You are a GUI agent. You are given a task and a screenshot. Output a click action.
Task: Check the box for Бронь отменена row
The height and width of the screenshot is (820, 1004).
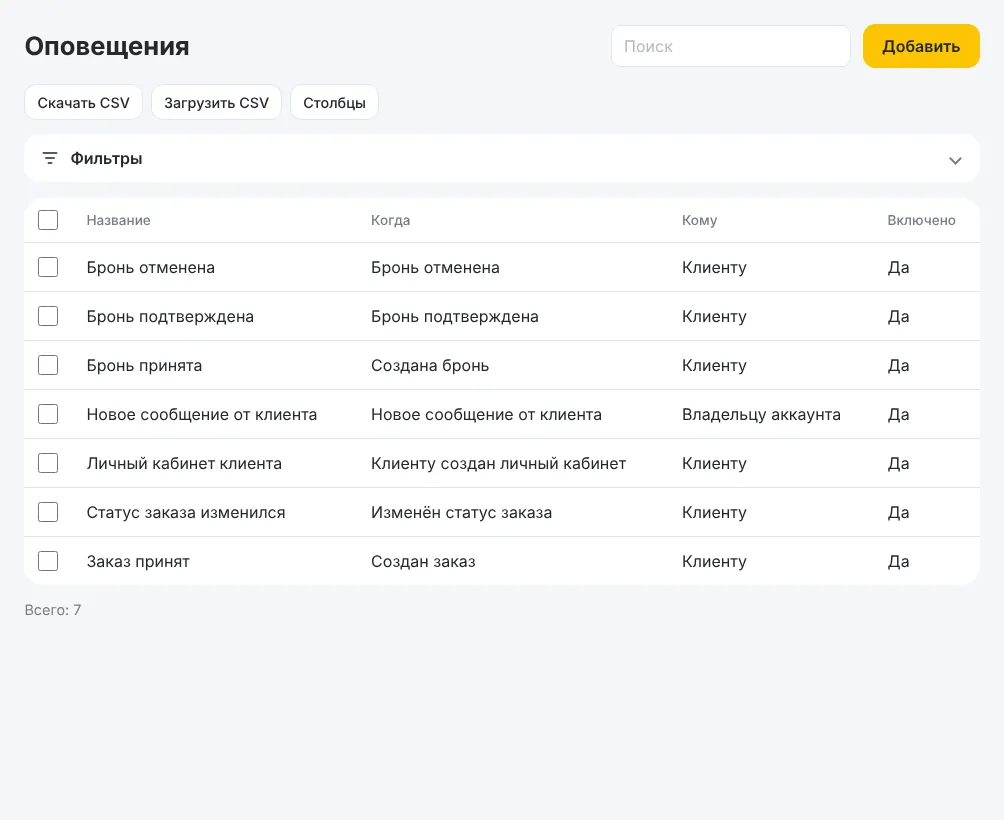[x=48, y=267]
